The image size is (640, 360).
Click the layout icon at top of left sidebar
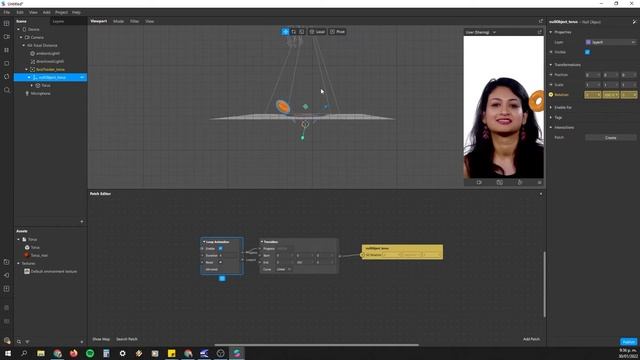(7, 23)
